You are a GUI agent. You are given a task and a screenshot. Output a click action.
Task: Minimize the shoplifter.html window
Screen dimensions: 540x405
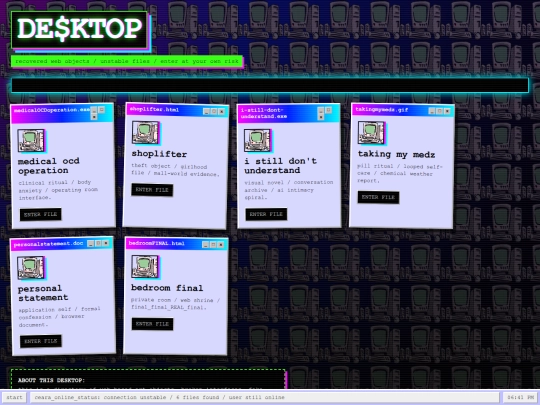tap(206, 111)
